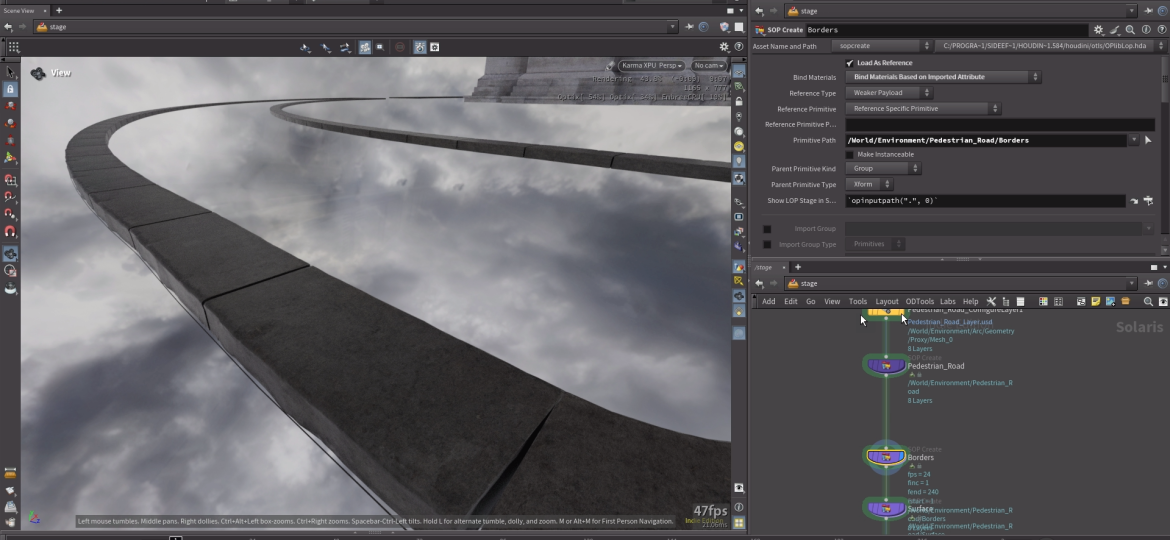Open the Karma XPU Persp viewport menu

pyautogui.click(x=650, y=66)
